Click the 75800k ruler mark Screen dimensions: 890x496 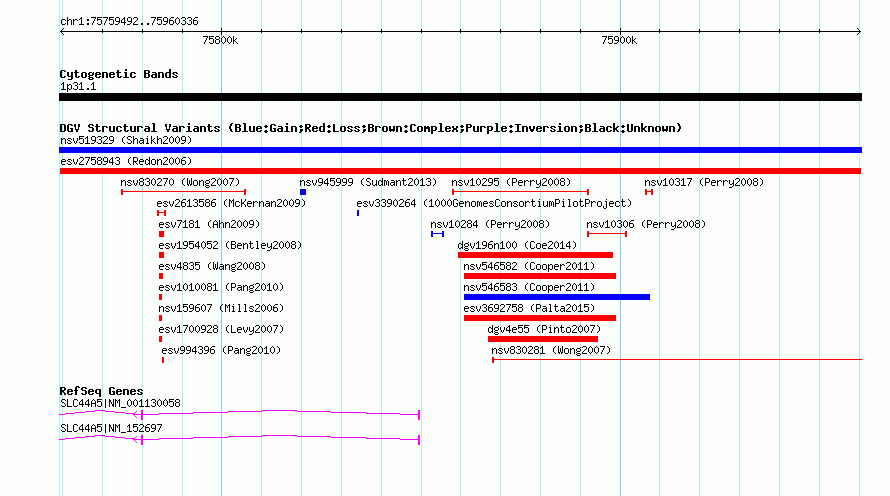click(220, 40)
